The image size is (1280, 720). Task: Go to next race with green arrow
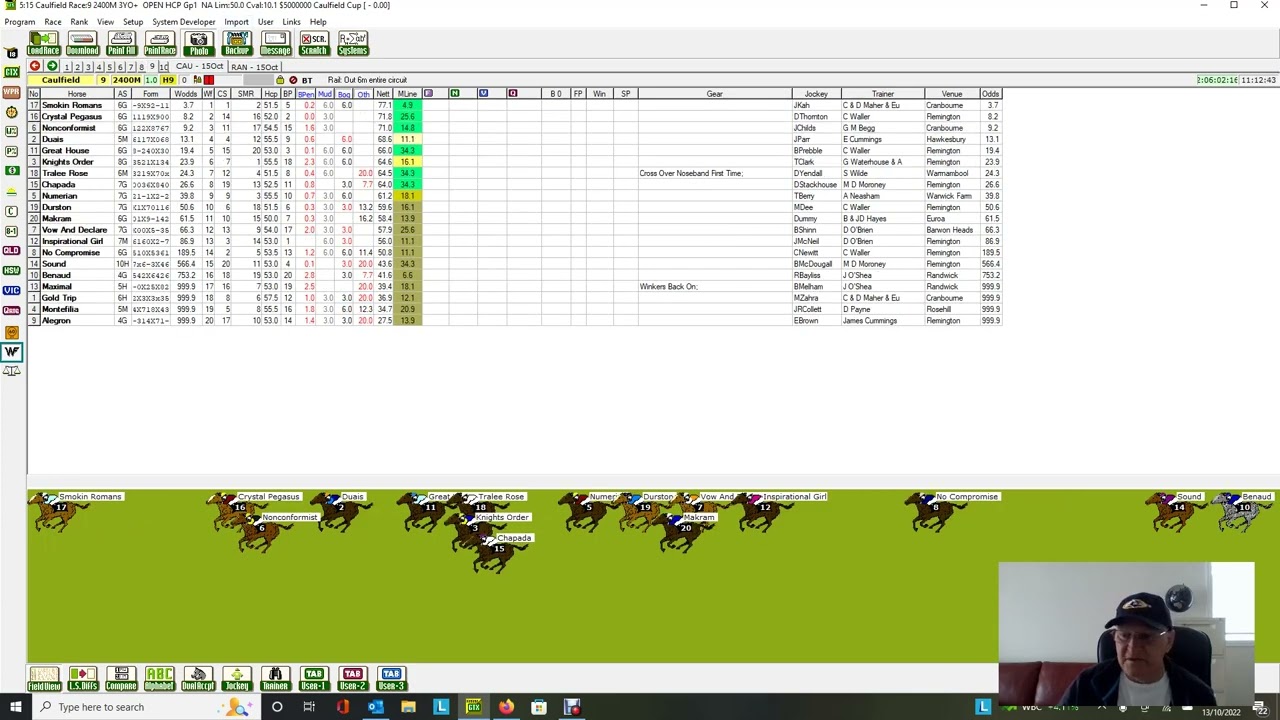coord(52,66)
